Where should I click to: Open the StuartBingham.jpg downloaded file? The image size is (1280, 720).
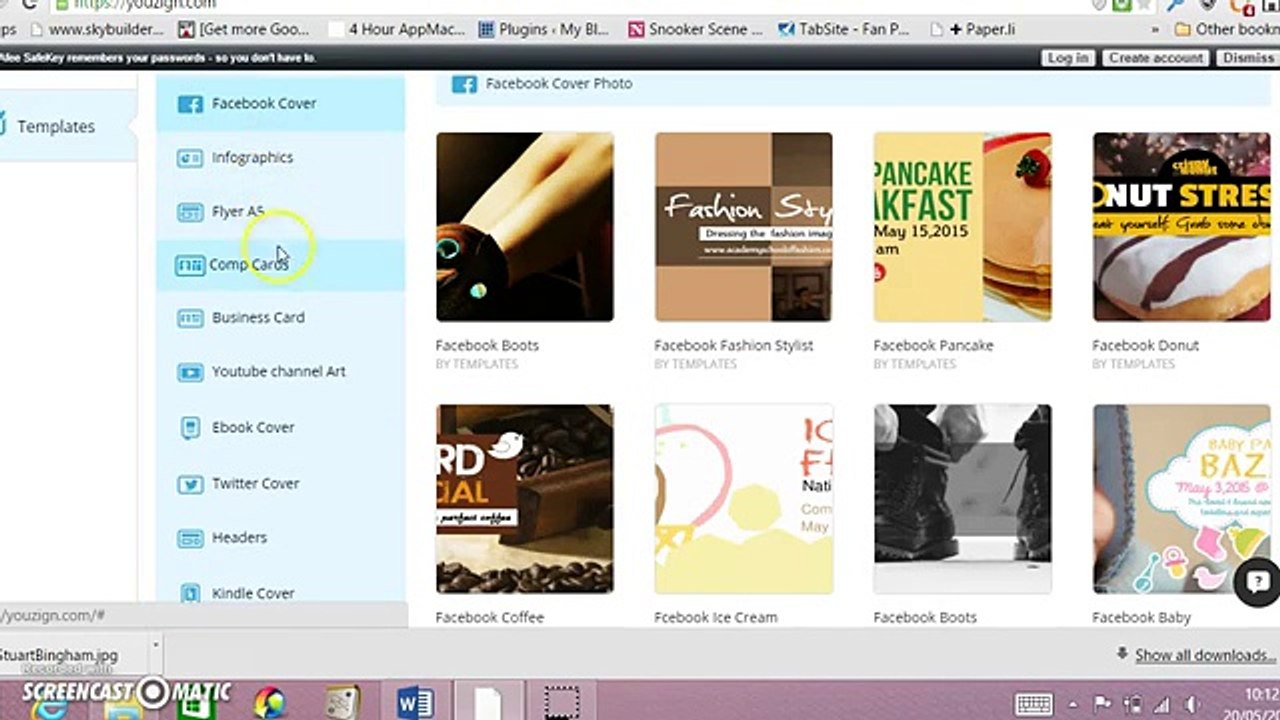pyautogui.click(x=59, y=655)
